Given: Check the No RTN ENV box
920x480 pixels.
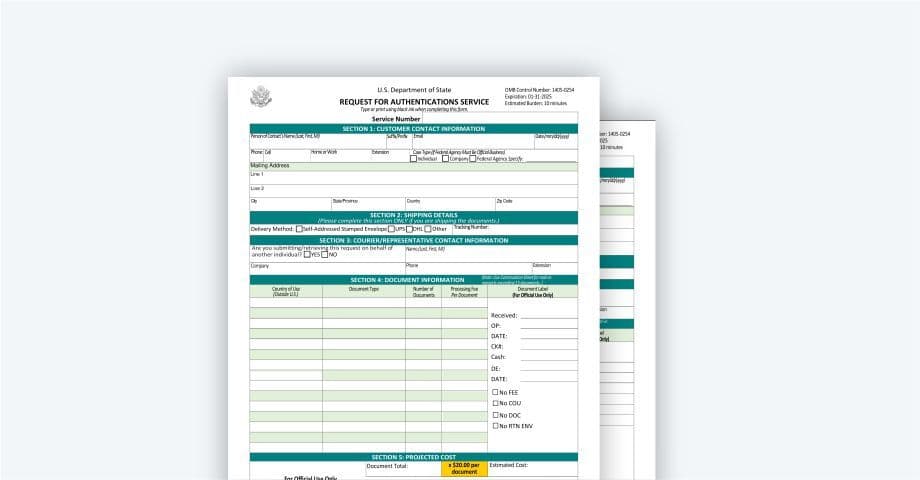Looking at the screenshot, I should [495, 426].
